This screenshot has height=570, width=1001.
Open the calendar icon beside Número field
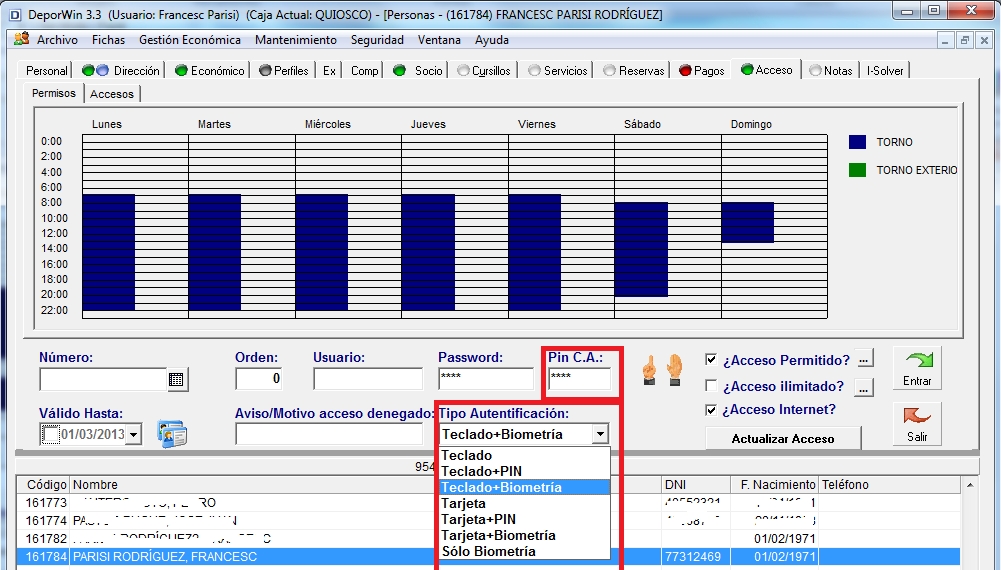pos(177,380)
